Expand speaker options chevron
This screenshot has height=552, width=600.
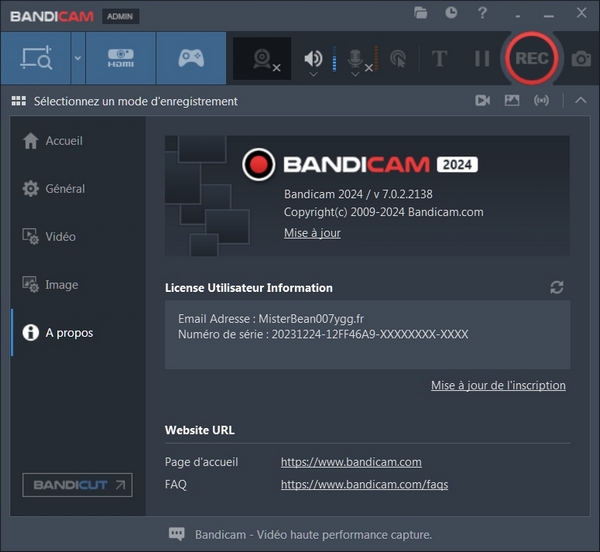point(313,74)
